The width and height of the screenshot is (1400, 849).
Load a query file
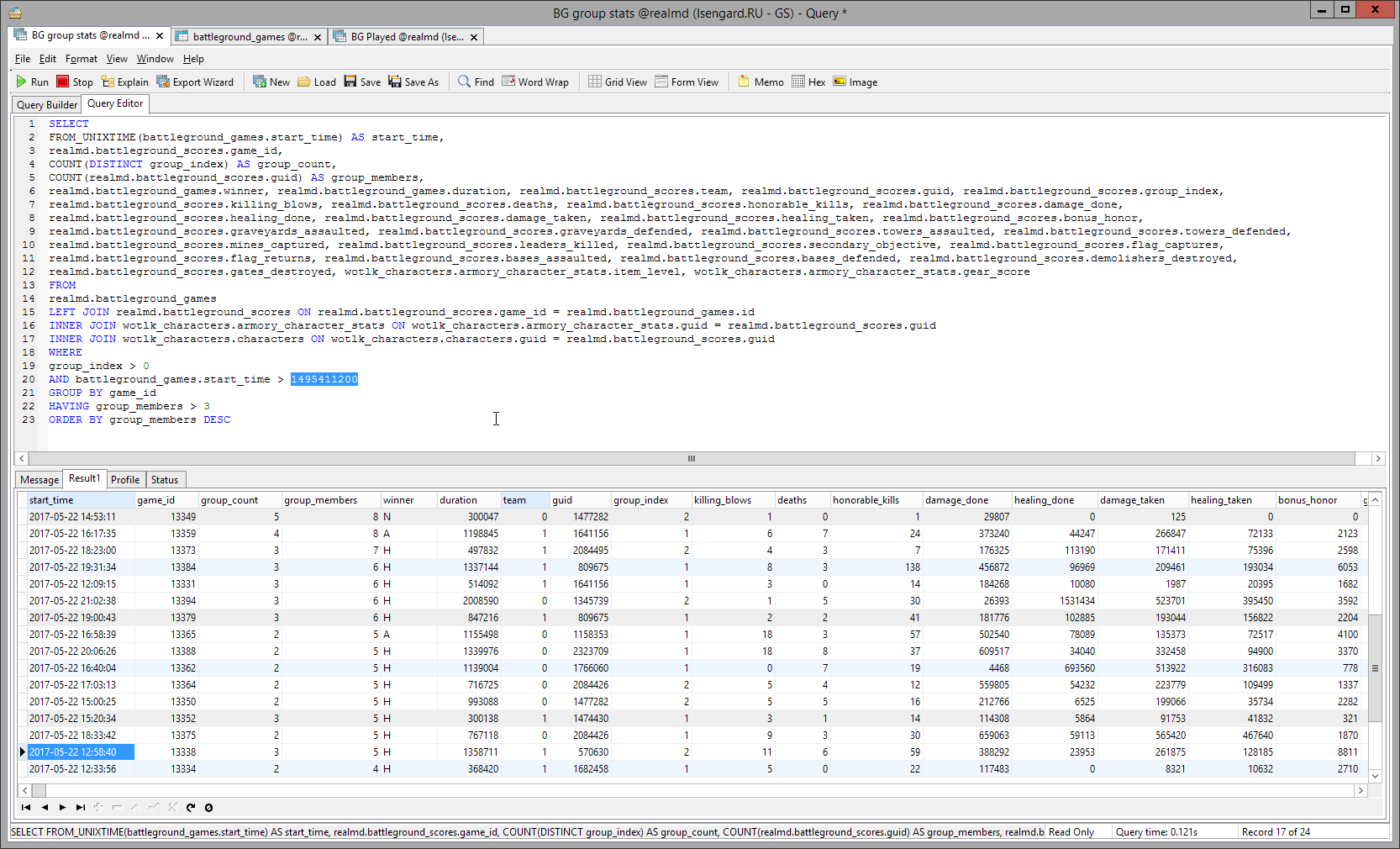(x=317, y=82)
